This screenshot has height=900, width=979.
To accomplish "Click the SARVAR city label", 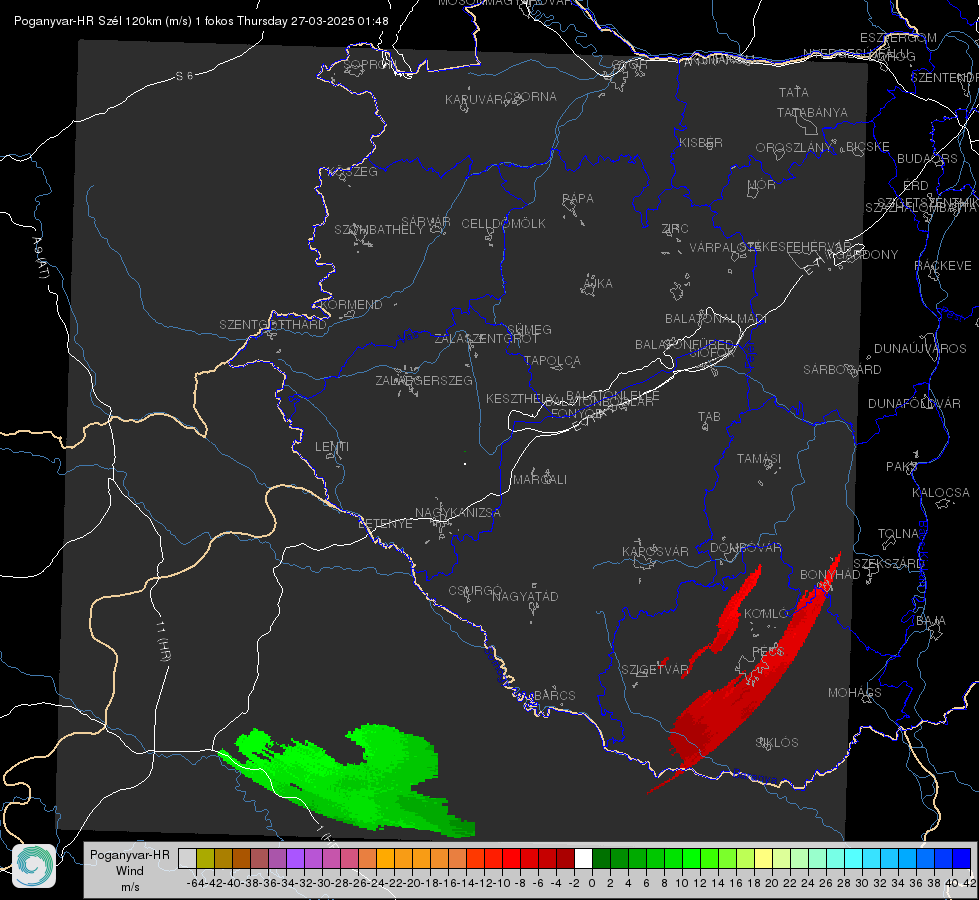I will point(426,222).
